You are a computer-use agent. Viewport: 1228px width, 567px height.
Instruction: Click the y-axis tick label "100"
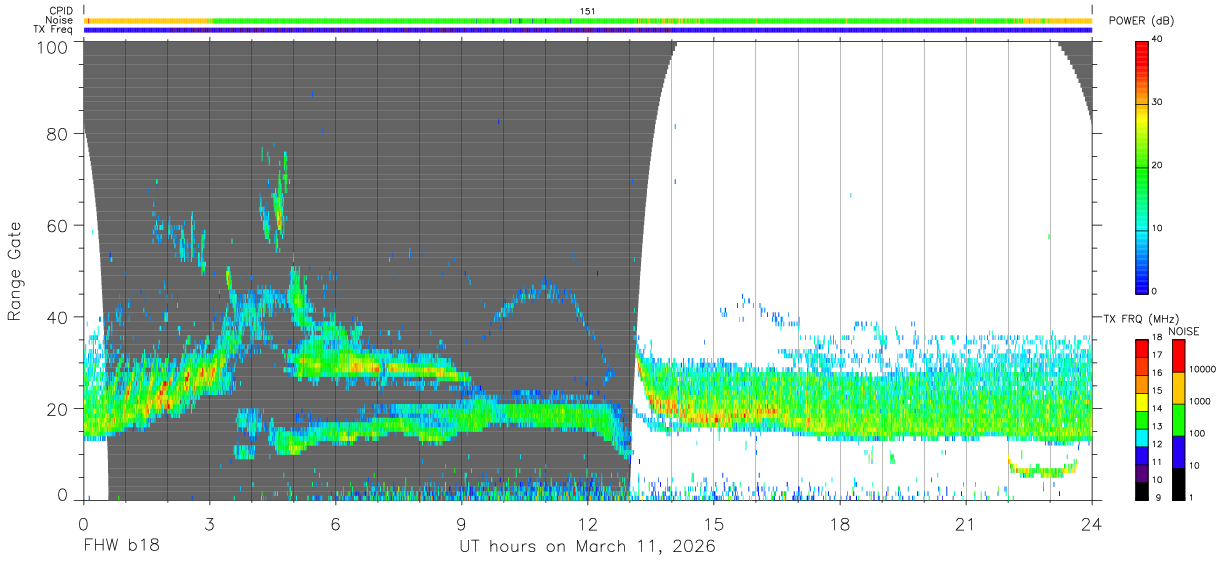(x=53, y=47)
